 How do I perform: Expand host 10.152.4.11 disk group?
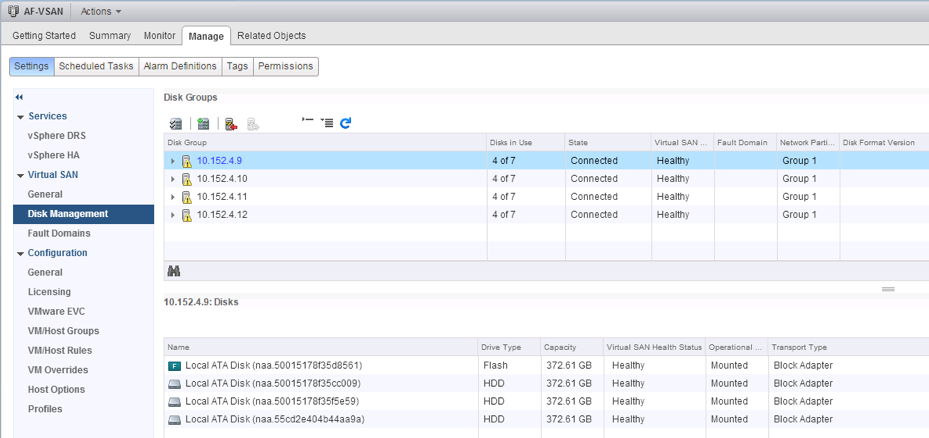coord(173,197)
